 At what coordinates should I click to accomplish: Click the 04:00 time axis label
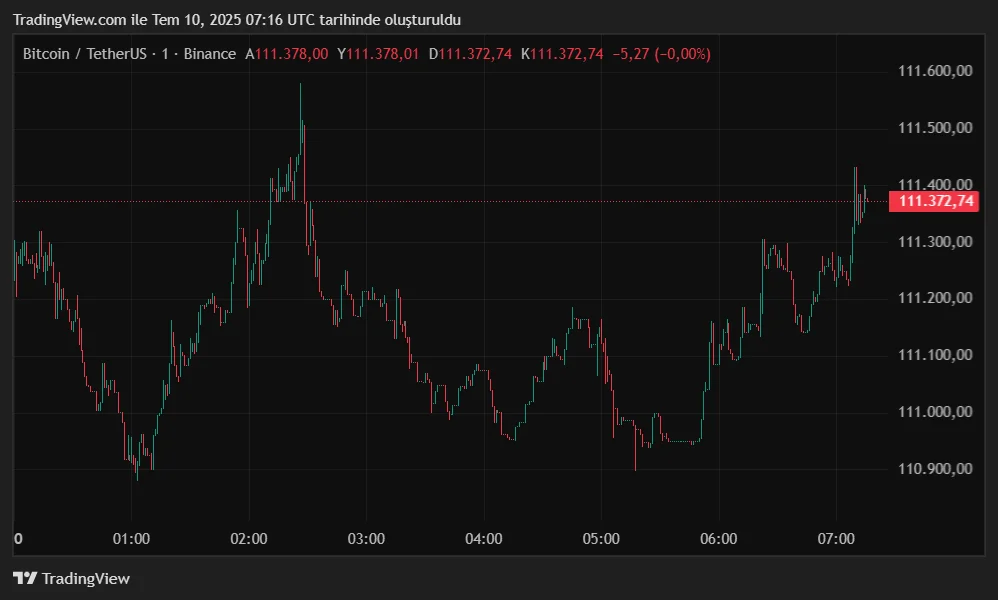[484, 539]
